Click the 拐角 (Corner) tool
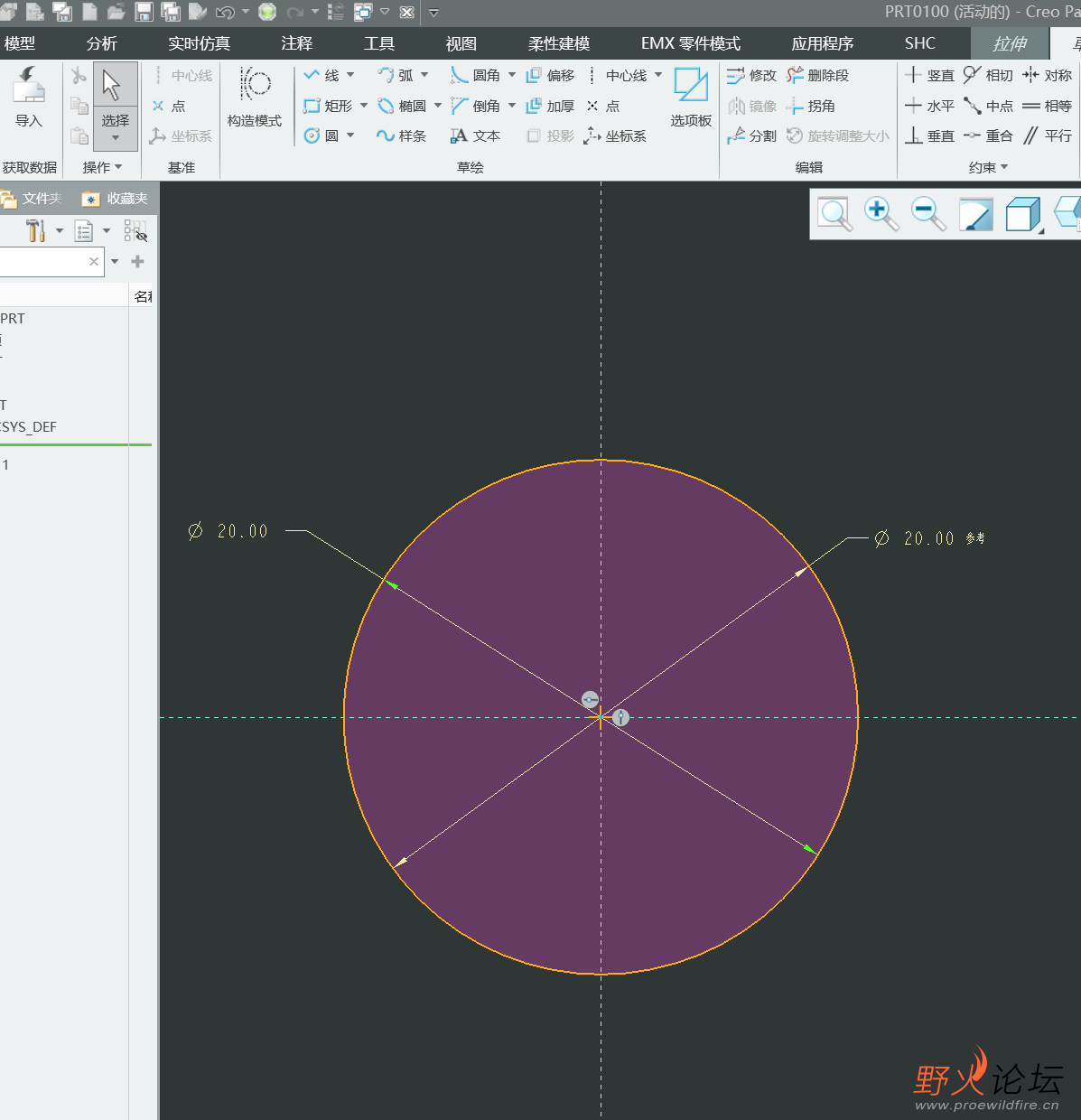The width and height of the screenshot is (1081, 1120). [x=811, y=106]
